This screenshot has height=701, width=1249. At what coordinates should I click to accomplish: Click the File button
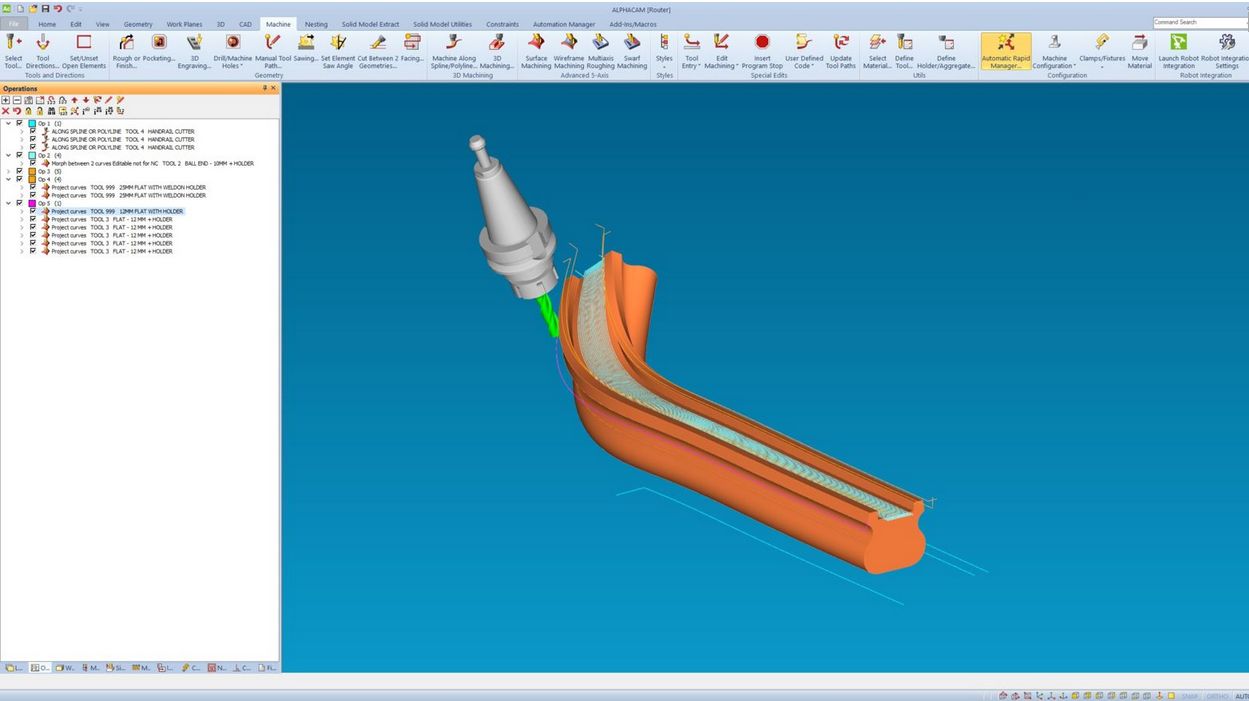14,24
